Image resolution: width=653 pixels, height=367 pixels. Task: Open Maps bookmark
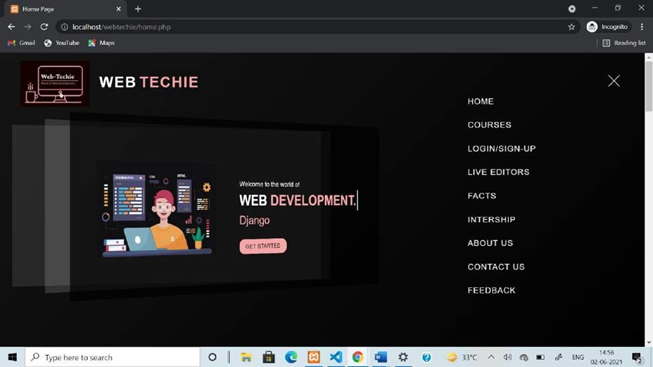pyautogui.click(x=101, y=43)
